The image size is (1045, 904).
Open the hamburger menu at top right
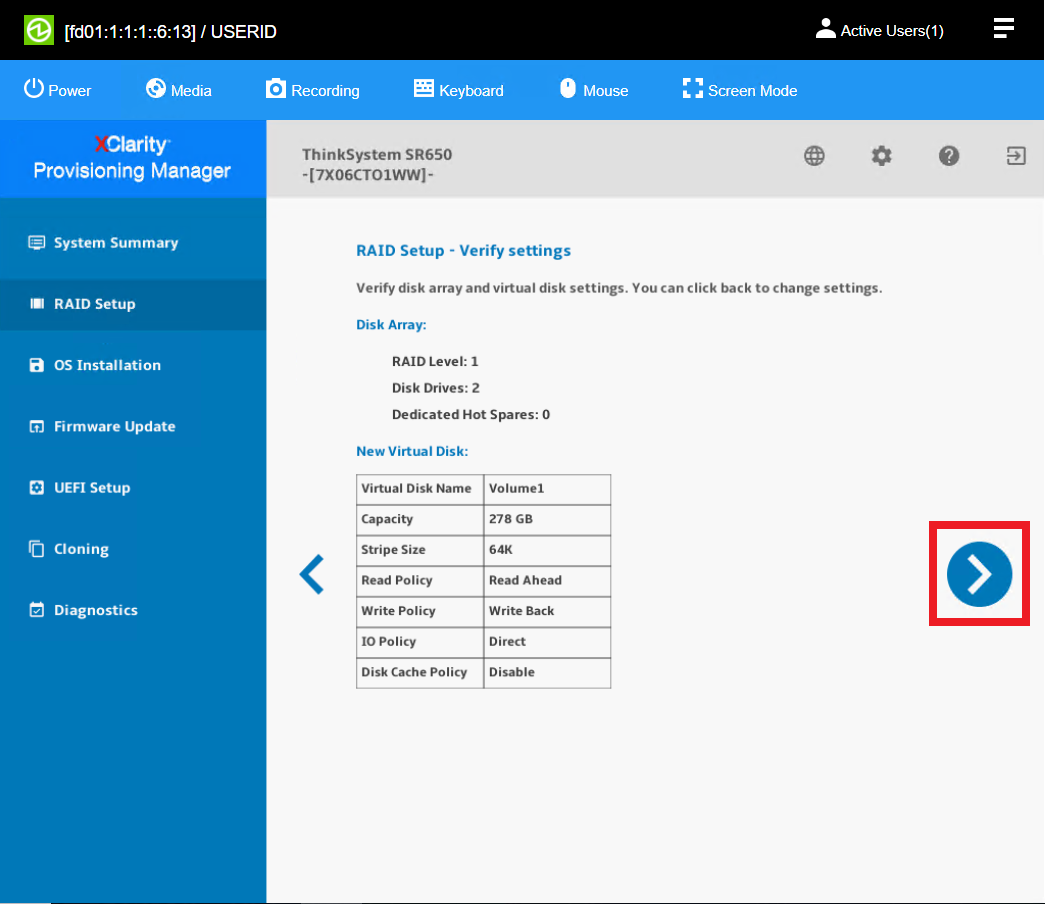click(1003, 29)
